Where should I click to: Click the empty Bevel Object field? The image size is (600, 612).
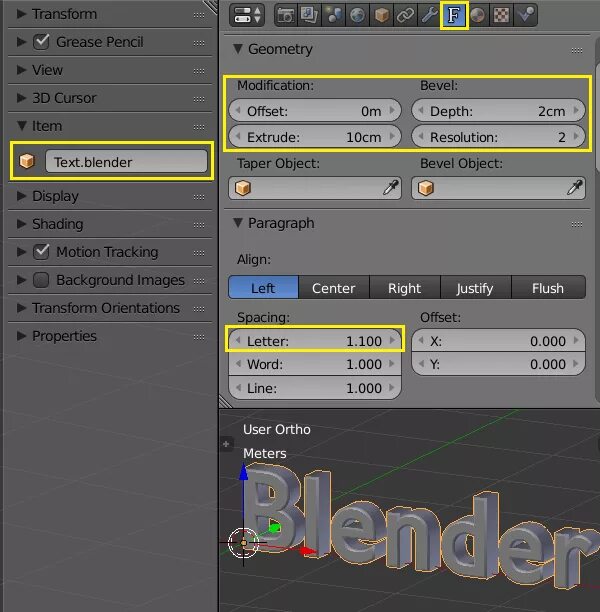[x=499, y=188]
